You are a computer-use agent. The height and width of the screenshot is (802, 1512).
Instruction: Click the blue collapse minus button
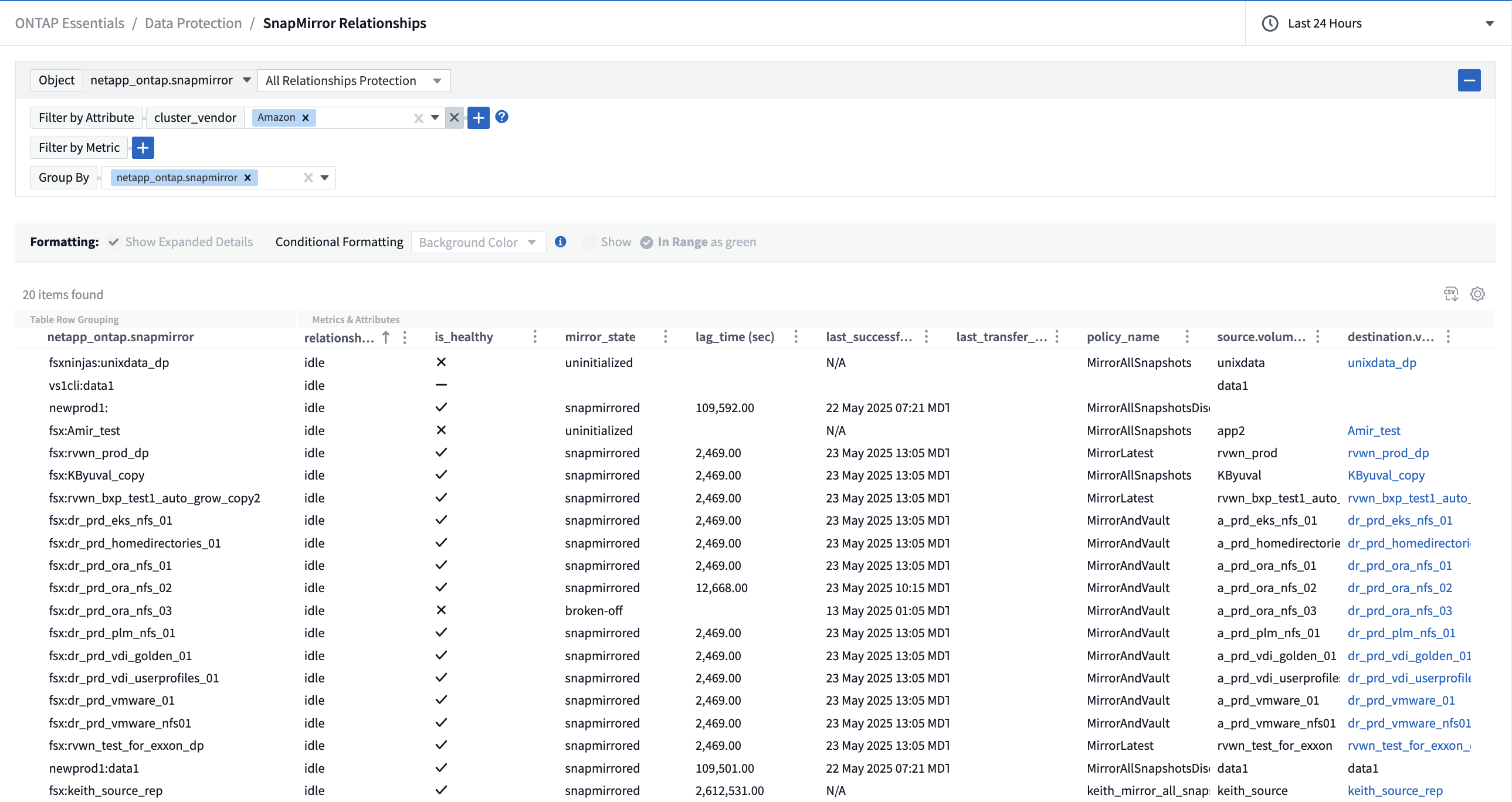(1469, 80)
